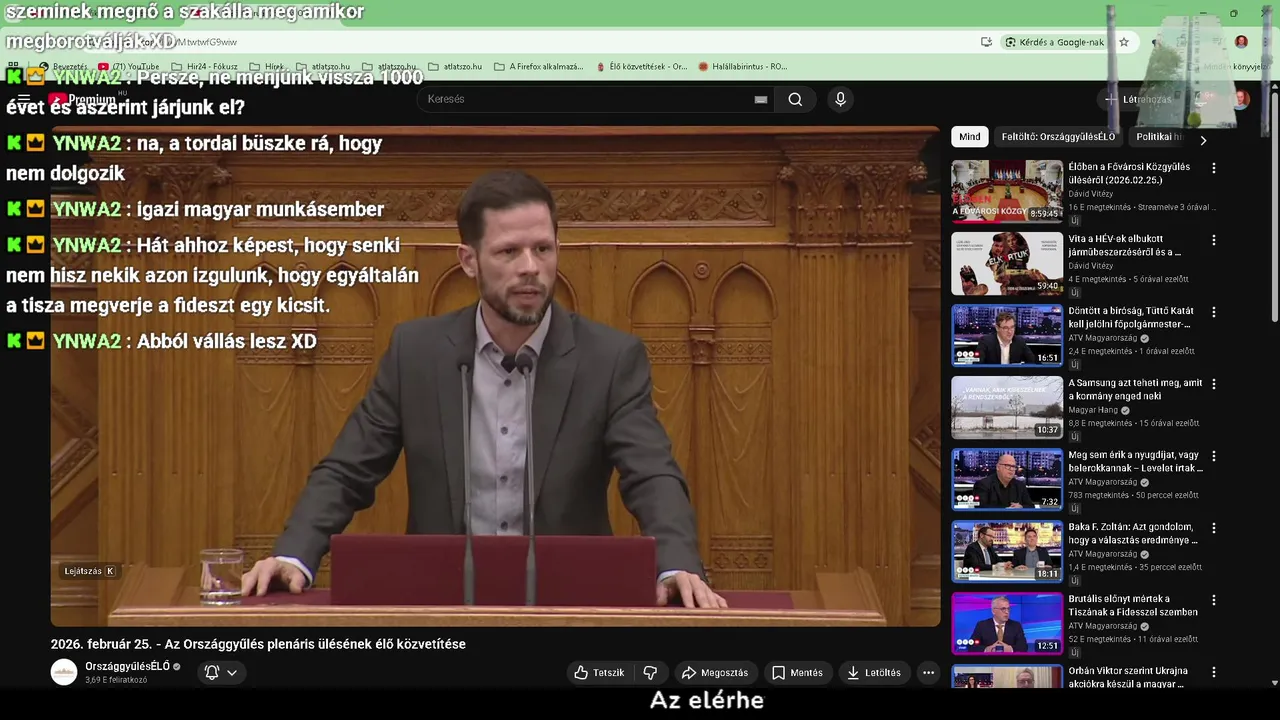The image size is (1280, 720).
Task: Start voice search with the microphone icon
Action: pyautogui.click(x=840, y=99)
